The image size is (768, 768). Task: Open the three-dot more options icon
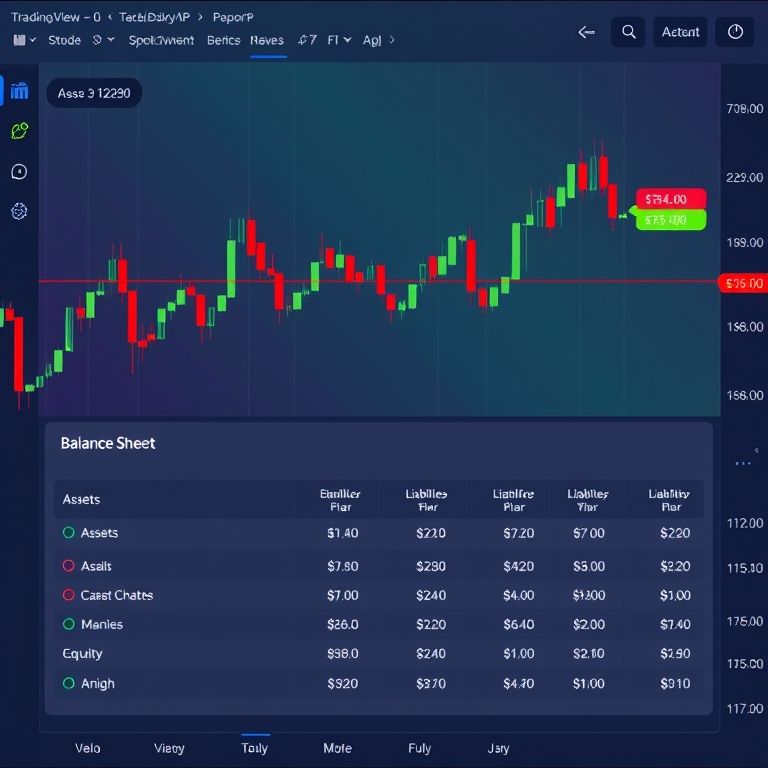(742, 463)
